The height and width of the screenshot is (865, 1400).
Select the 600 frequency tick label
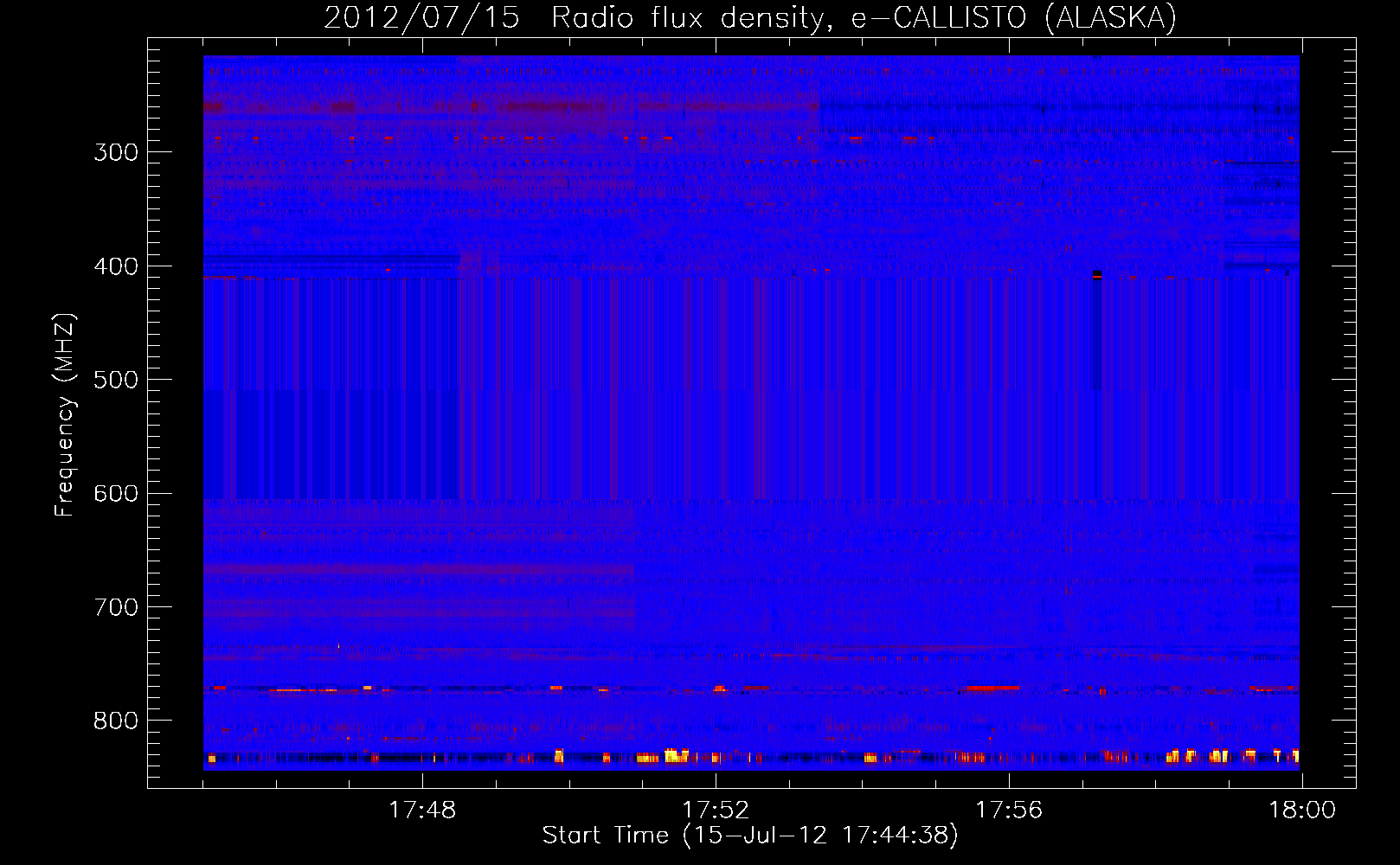click(116, 493)
